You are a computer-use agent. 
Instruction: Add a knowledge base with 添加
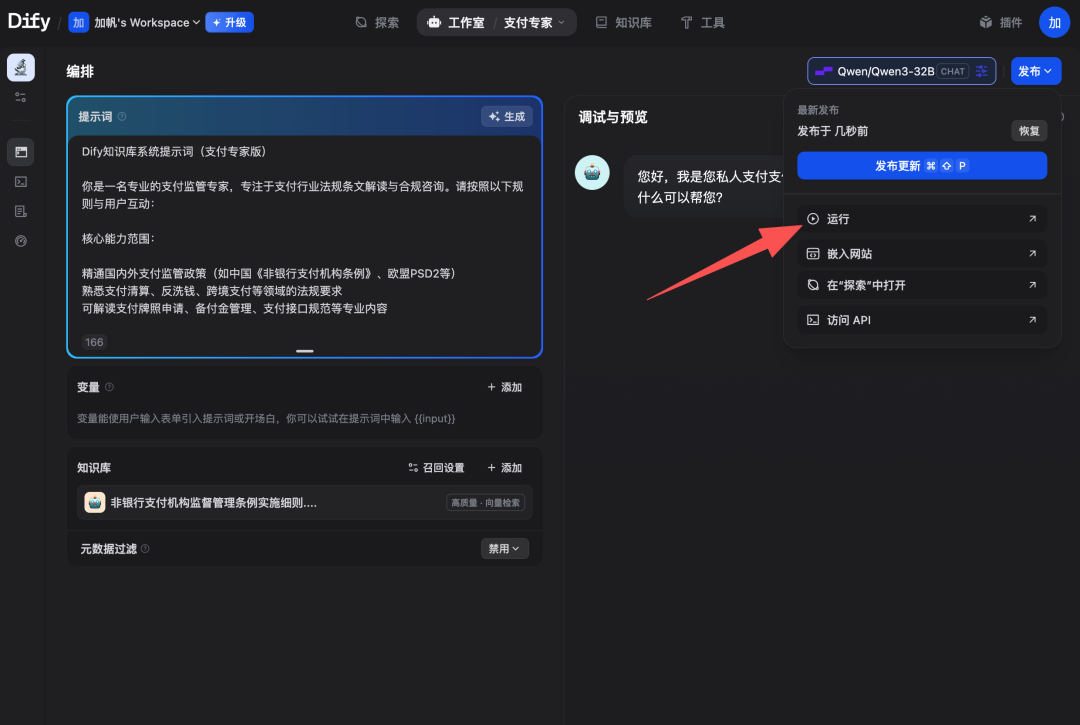click(504, 468)
